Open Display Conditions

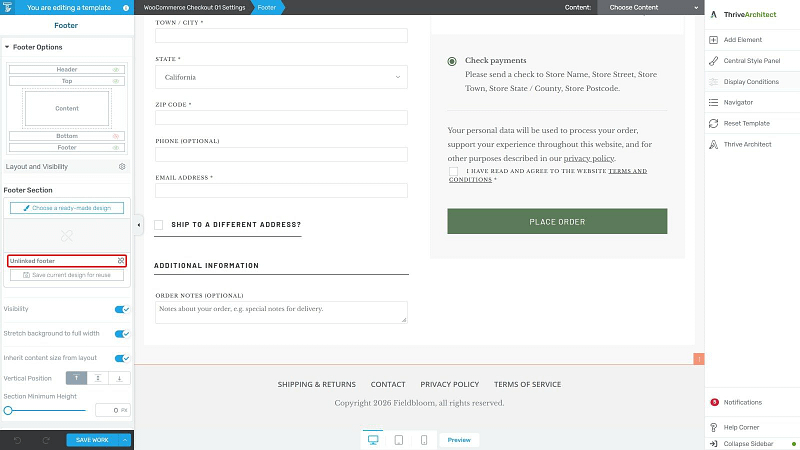click(752, 82)
